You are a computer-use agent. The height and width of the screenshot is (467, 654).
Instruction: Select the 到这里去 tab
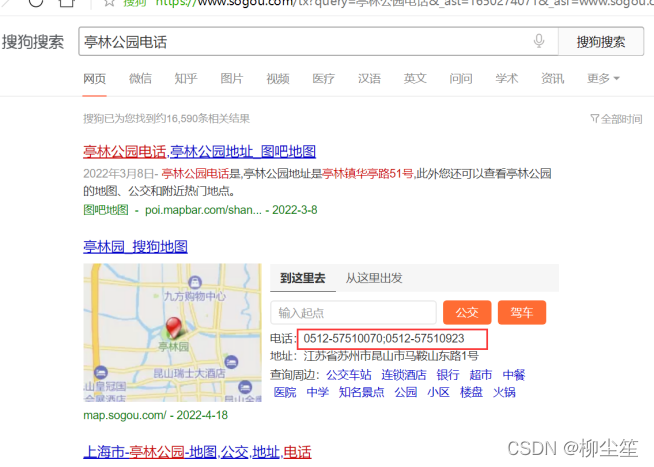click(x=303, y=278)
